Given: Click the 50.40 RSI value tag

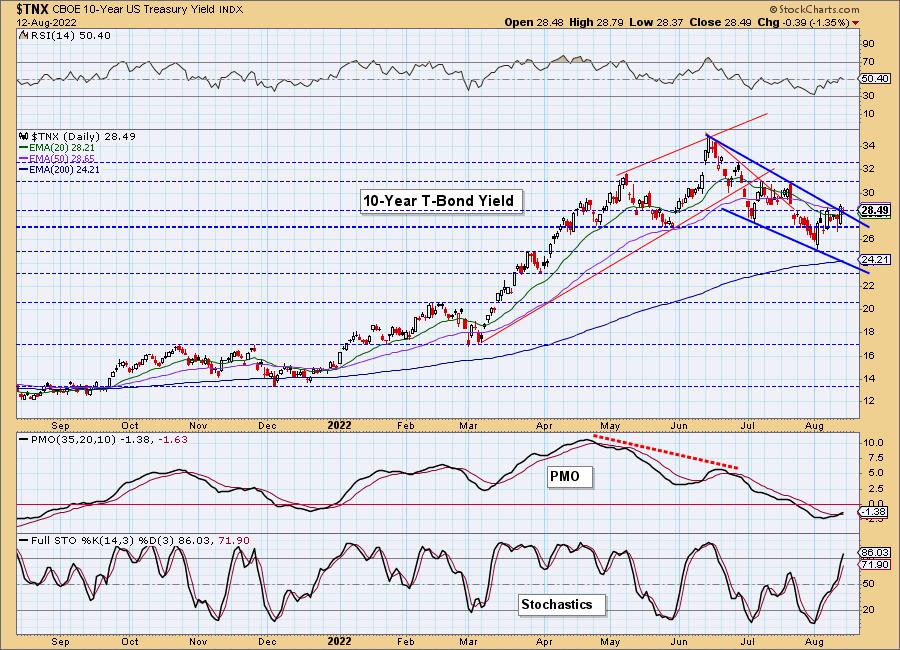Looking at the screenshot, I should click(x=875, y=79).
